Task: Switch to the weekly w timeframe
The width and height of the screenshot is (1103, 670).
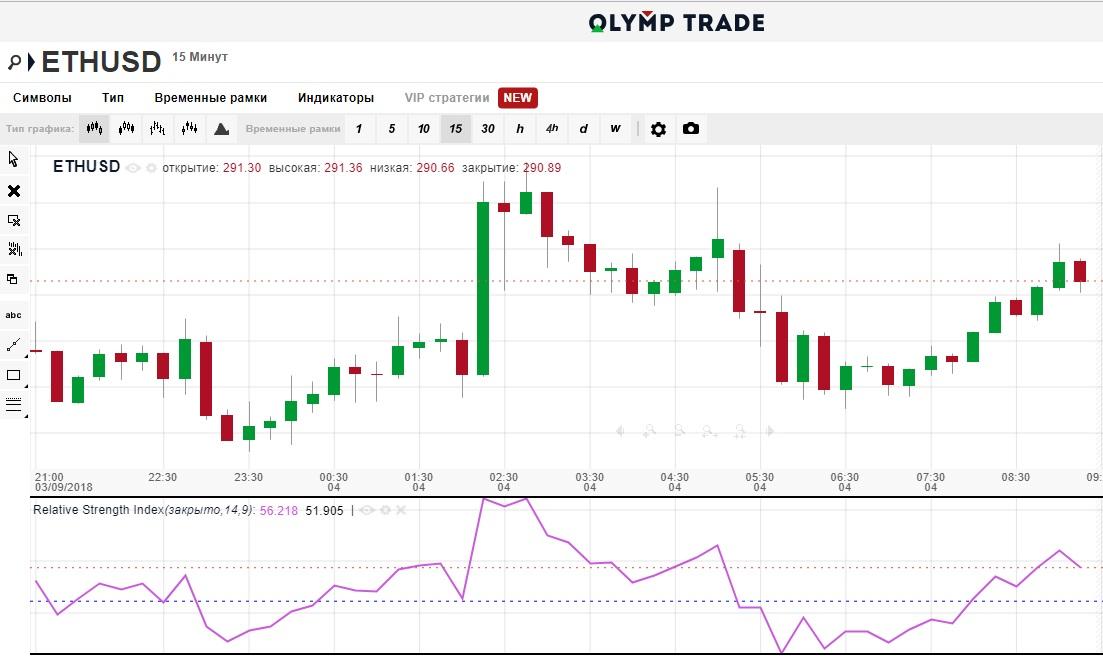Action: coord(616,129)
